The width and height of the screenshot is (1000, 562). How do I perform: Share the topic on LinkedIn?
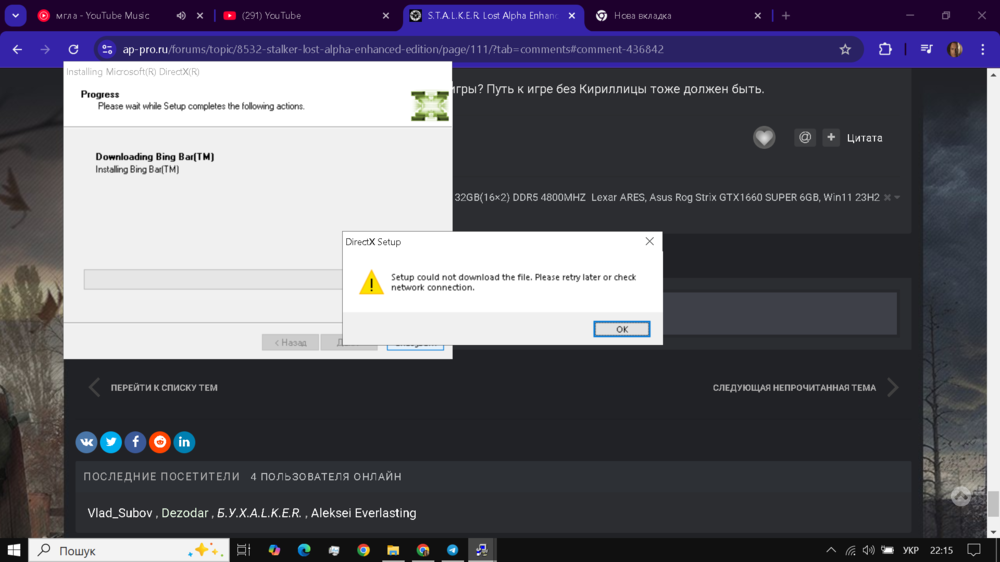coord(184,442)
